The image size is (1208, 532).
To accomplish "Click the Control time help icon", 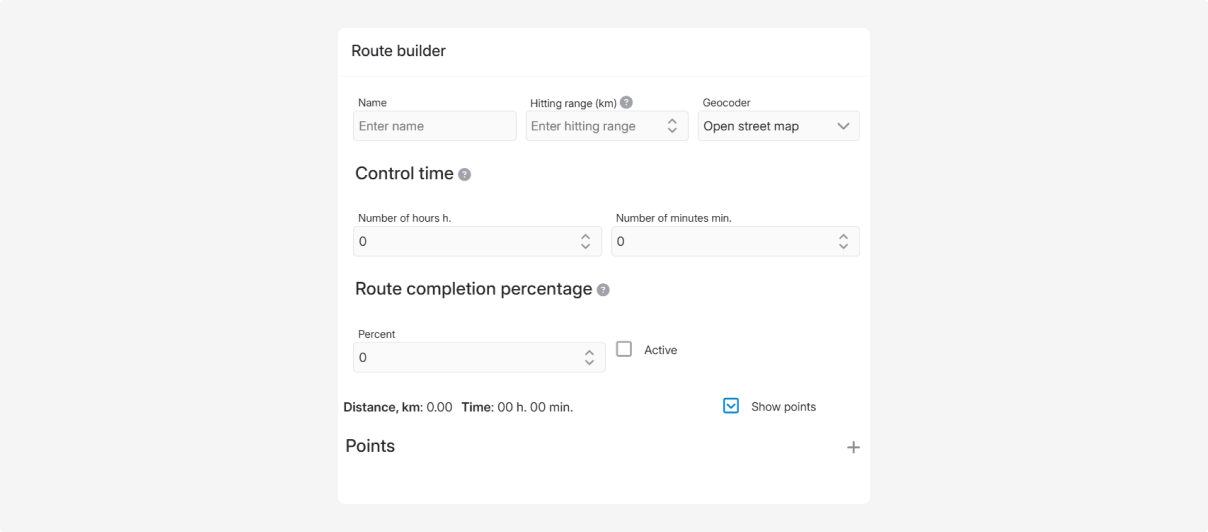I will tap(464, 175).
